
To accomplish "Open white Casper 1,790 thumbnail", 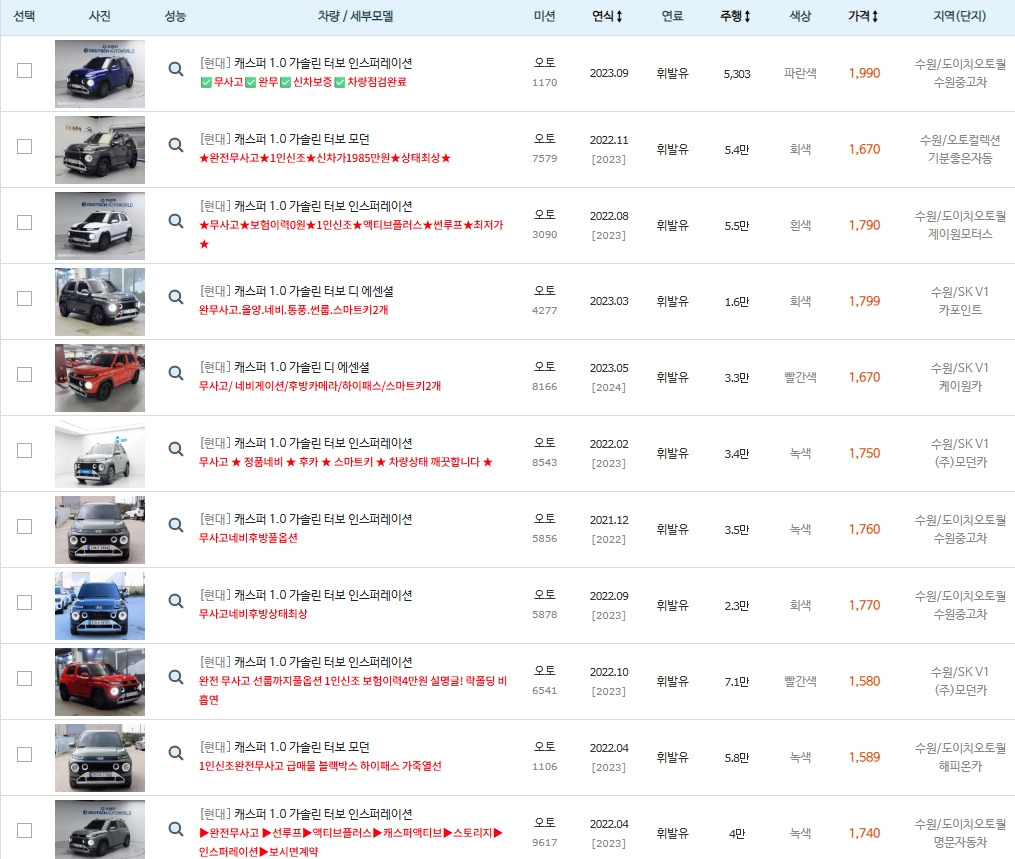I will coord(100,226).
